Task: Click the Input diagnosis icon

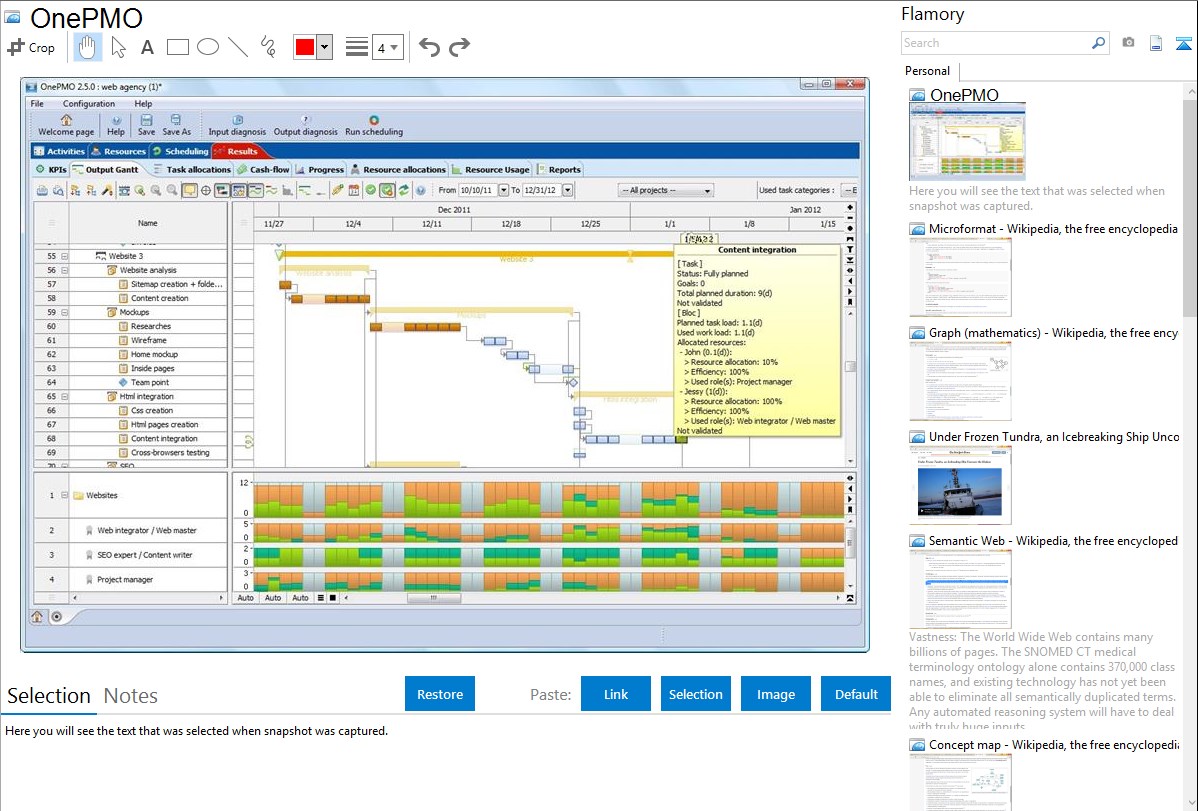Action: pyautogui.click(x=238, y=120)
